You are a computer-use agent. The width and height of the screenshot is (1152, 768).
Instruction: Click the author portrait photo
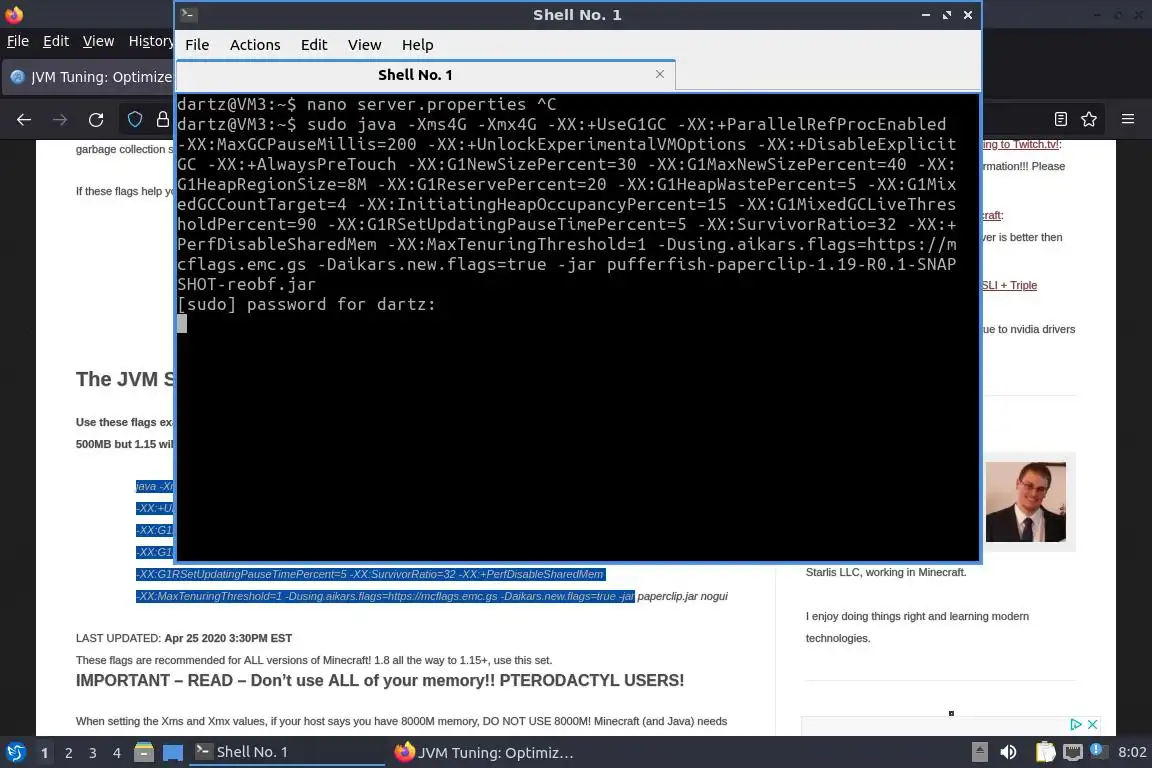tap(1026, 502)
